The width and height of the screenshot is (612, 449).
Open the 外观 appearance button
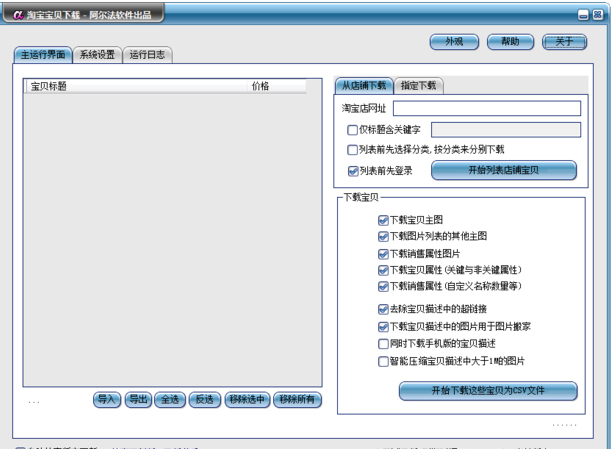point(454,42)
